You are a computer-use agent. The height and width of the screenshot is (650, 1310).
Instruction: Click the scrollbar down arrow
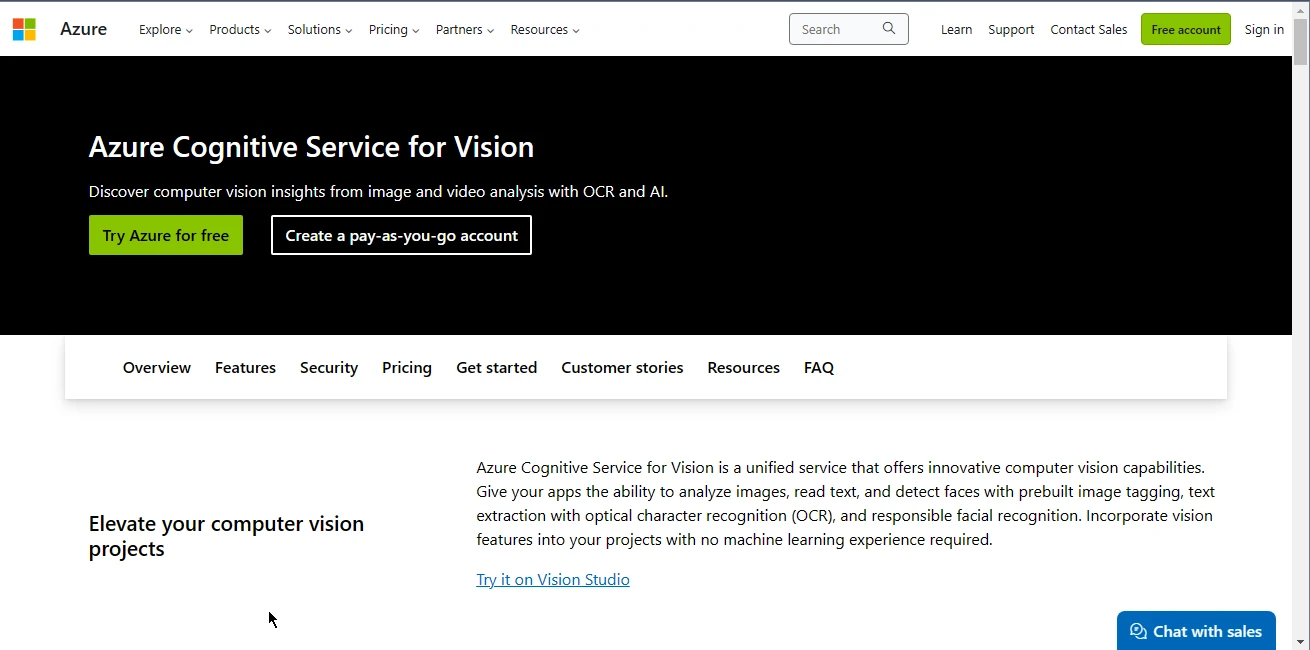[1300, 641]
